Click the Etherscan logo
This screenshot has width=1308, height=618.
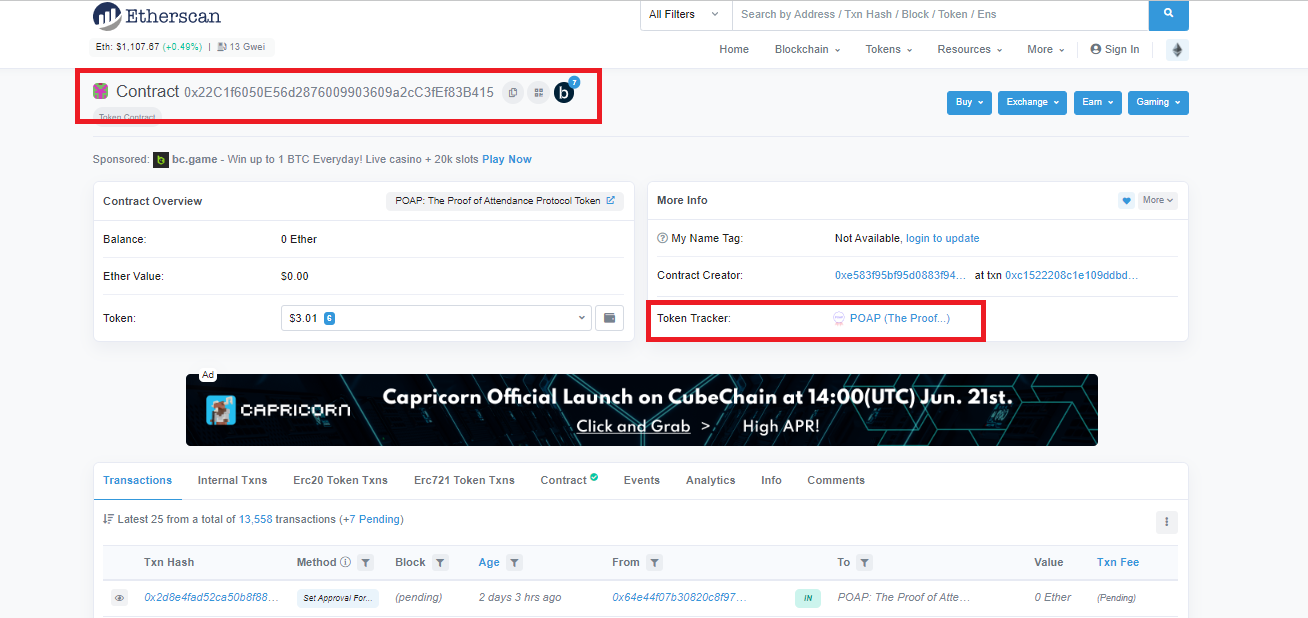[x=157, y=16]
